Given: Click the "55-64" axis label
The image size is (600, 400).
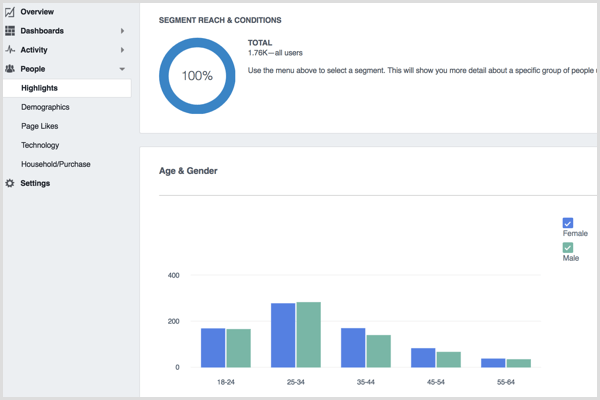Looking at the screenshot, I should [506, 382].
